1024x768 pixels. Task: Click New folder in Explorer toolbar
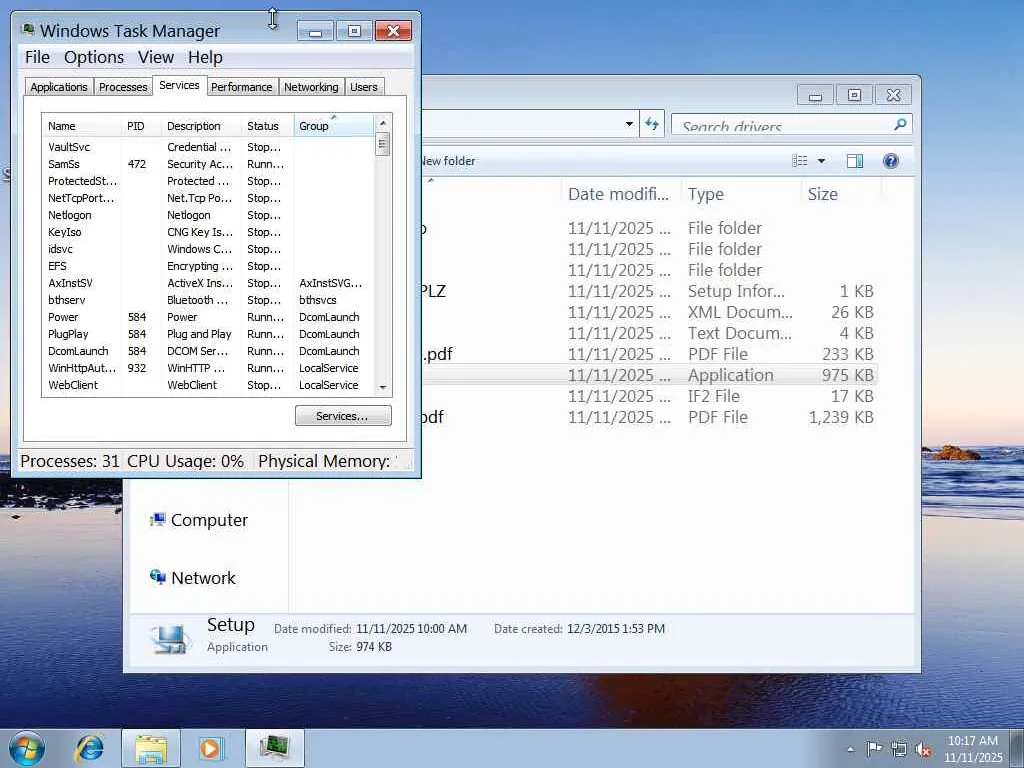[448, 161]
